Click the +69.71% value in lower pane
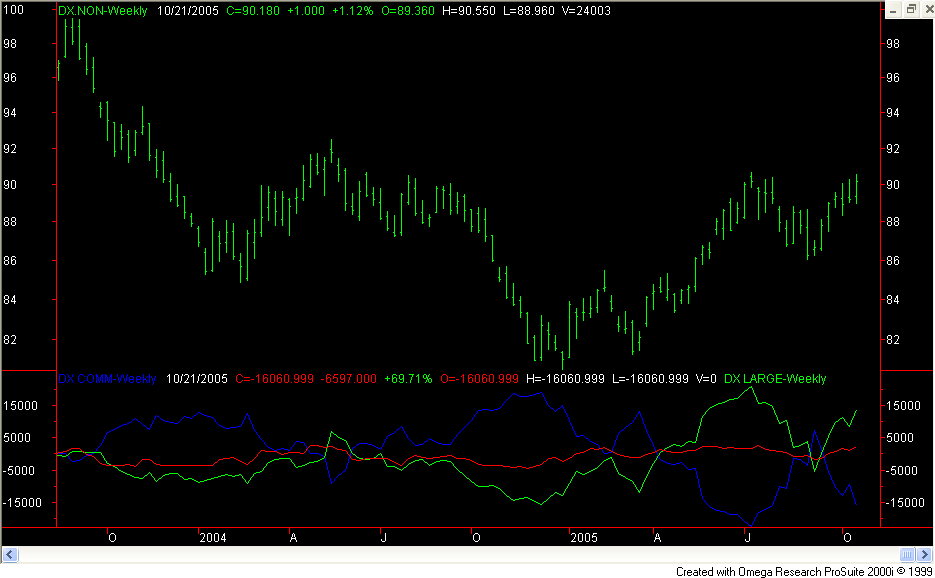This screenshot has height=578, width=935. 408,379
